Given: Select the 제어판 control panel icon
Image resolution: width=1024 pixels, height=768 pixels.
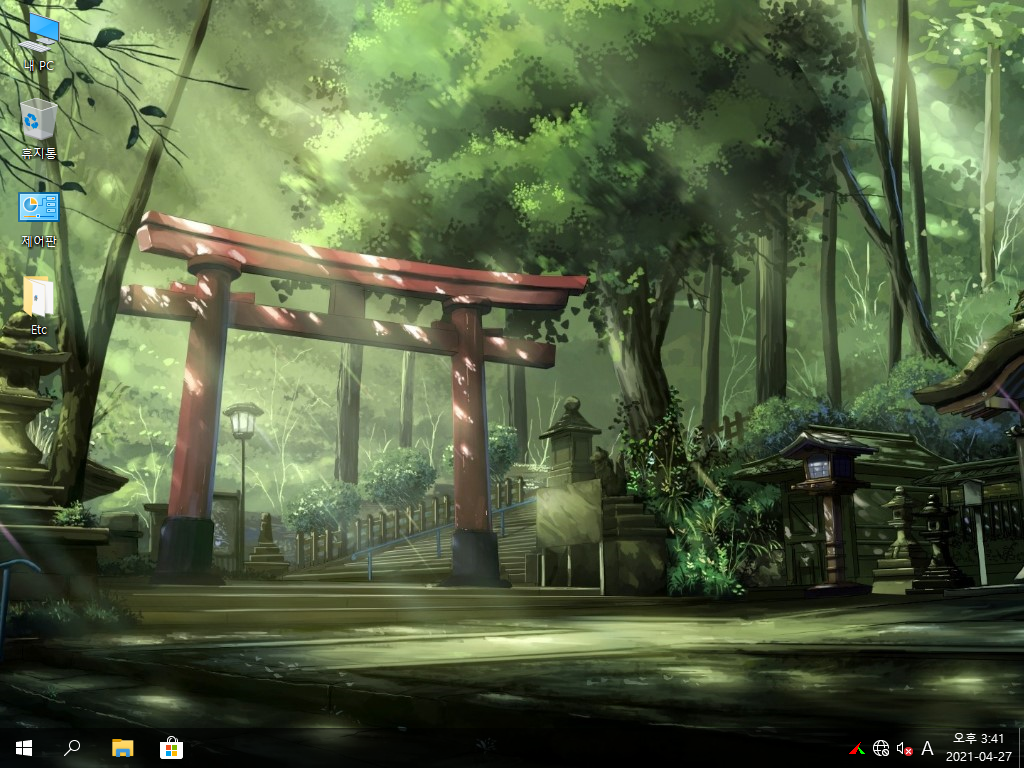Looking at the screenshot, I should click(x=39, y=219).
